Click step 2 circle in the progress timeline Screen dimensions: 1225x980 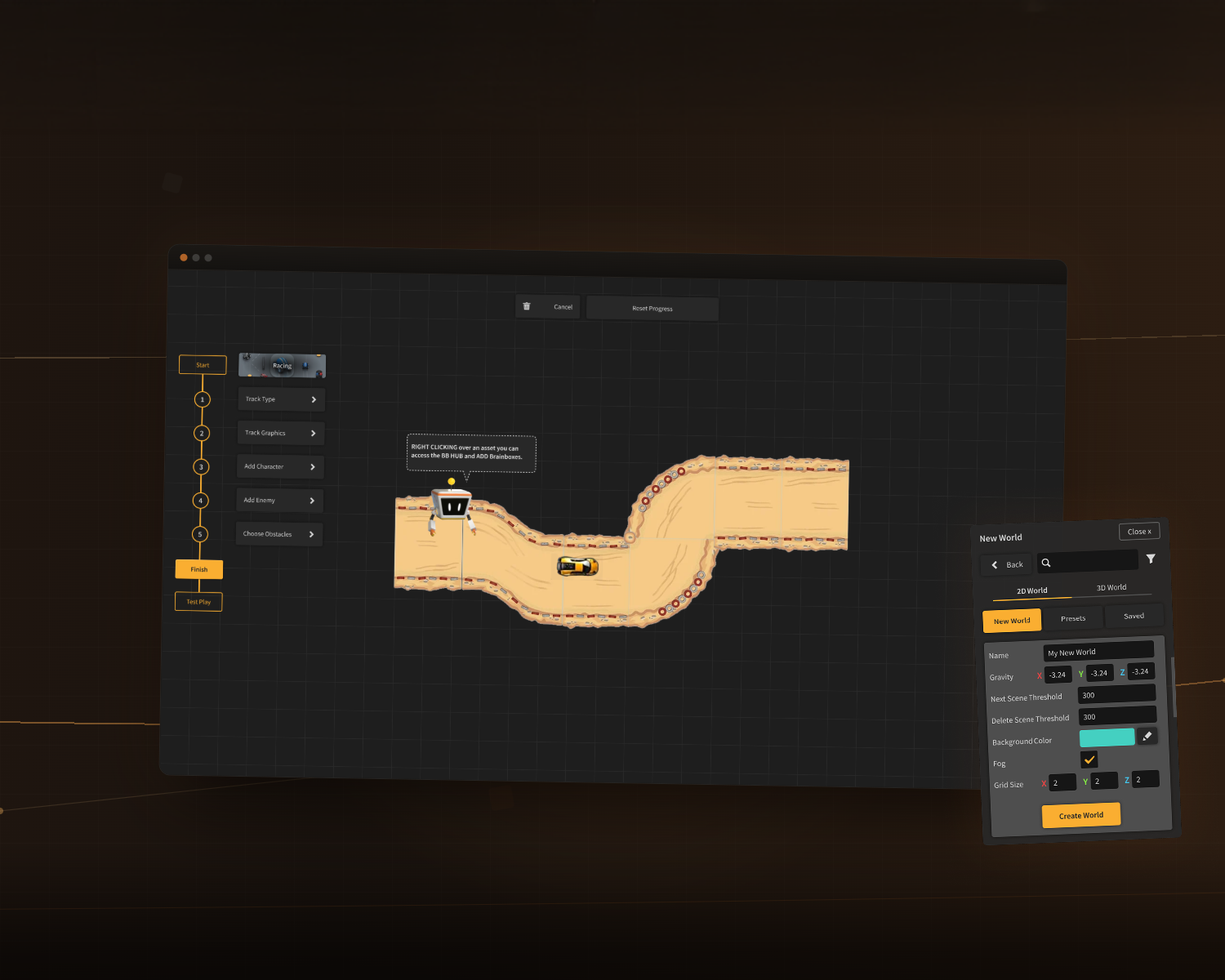202,433
